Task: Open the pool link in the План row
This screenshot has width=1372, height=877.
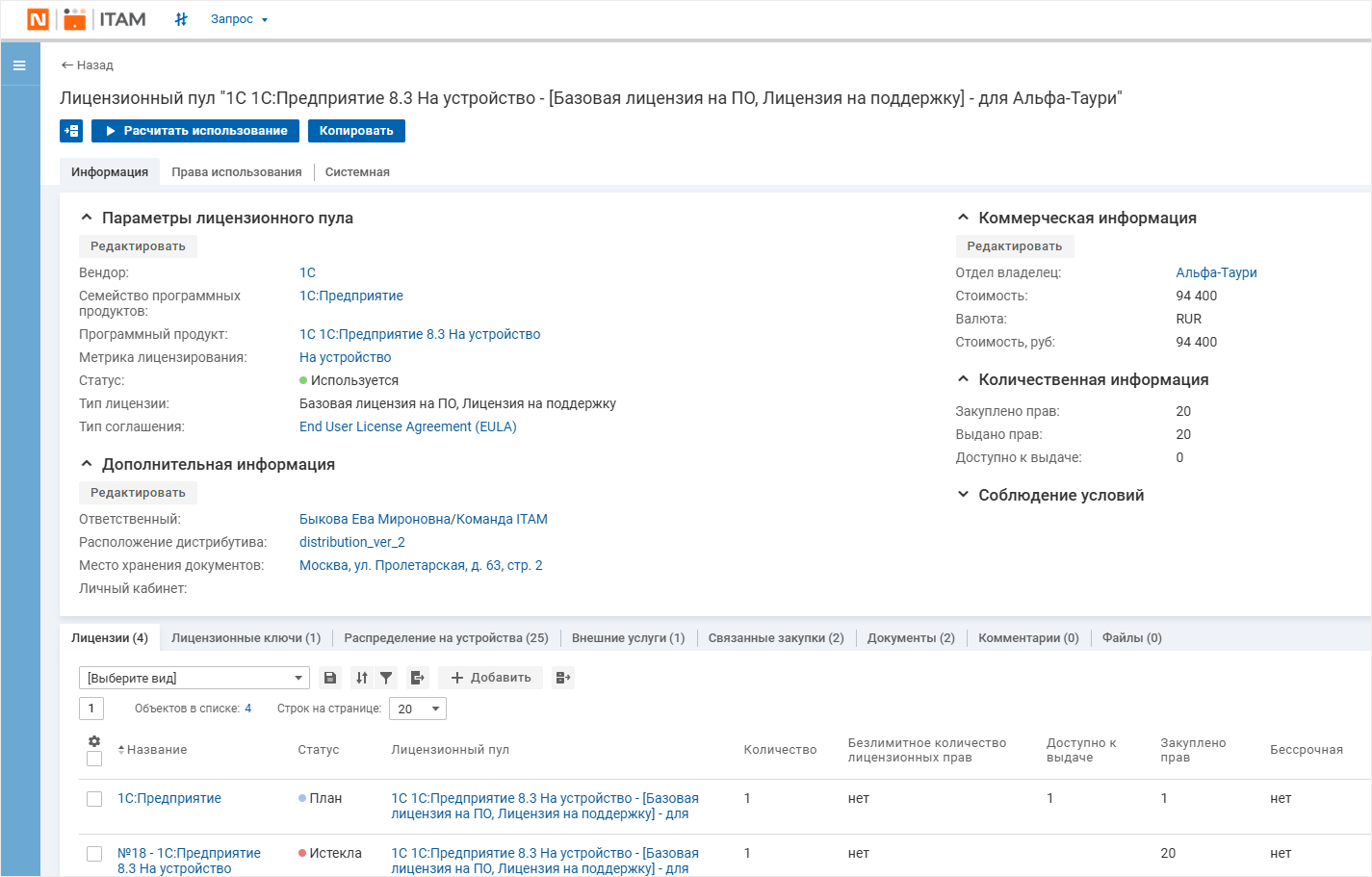Action: [545, 807]
